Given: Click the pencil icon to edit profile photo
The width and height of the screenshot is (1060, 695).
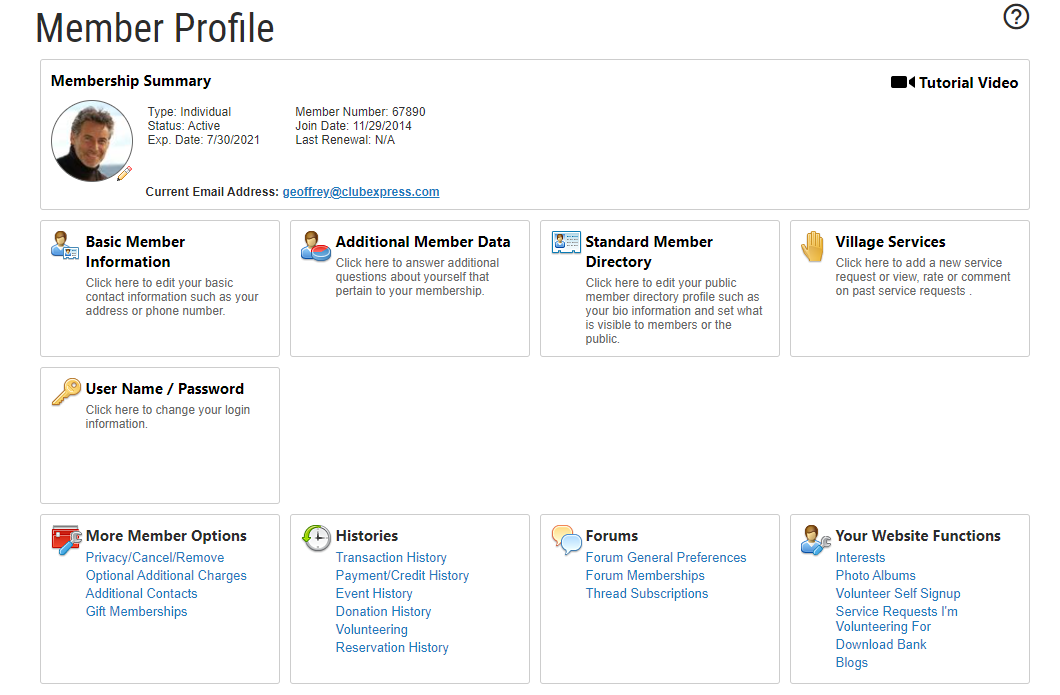Looking at the screenshot, I should click(124, 173).
